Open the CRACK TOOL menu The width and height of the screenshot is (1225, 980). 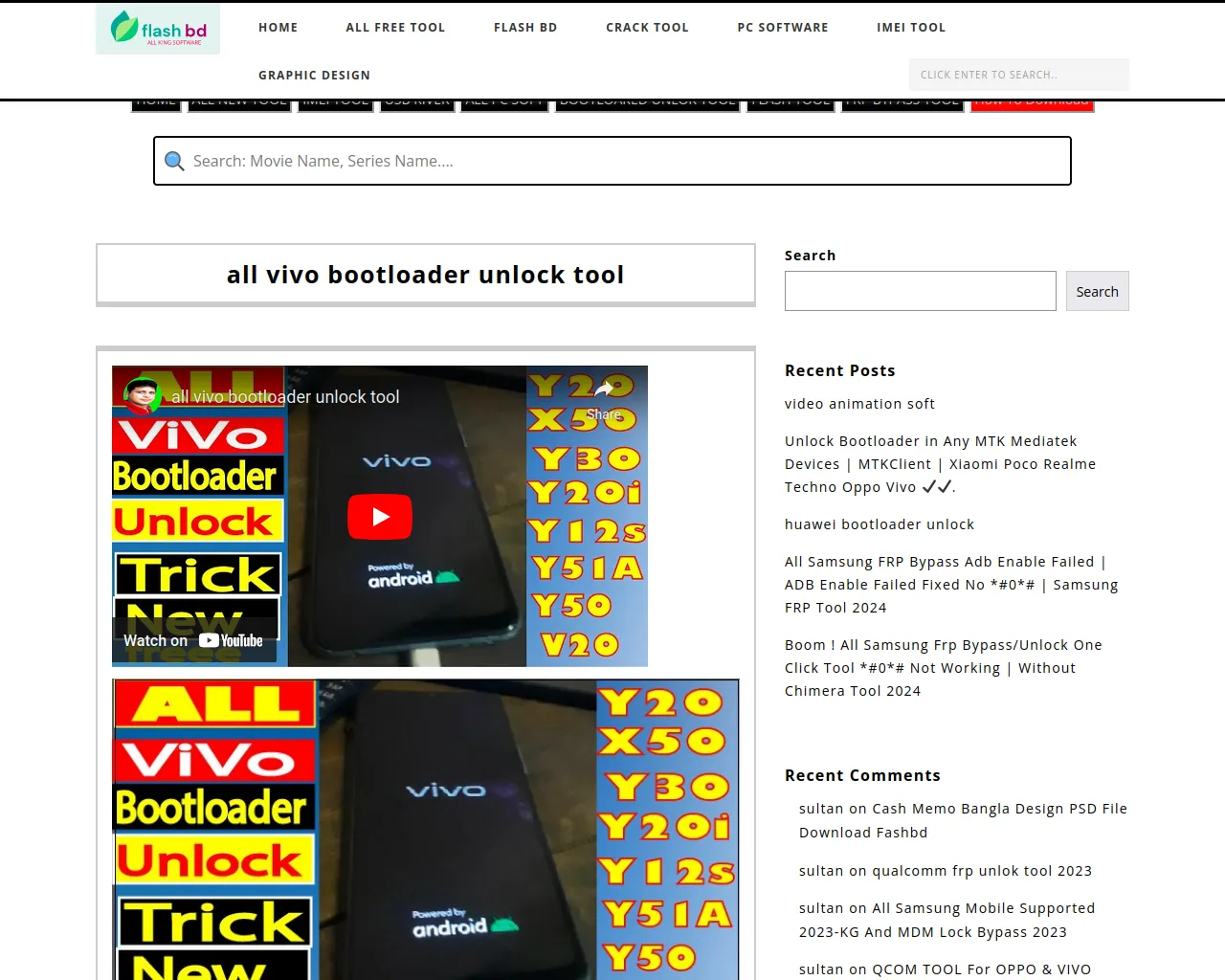(x=647, y=28)
